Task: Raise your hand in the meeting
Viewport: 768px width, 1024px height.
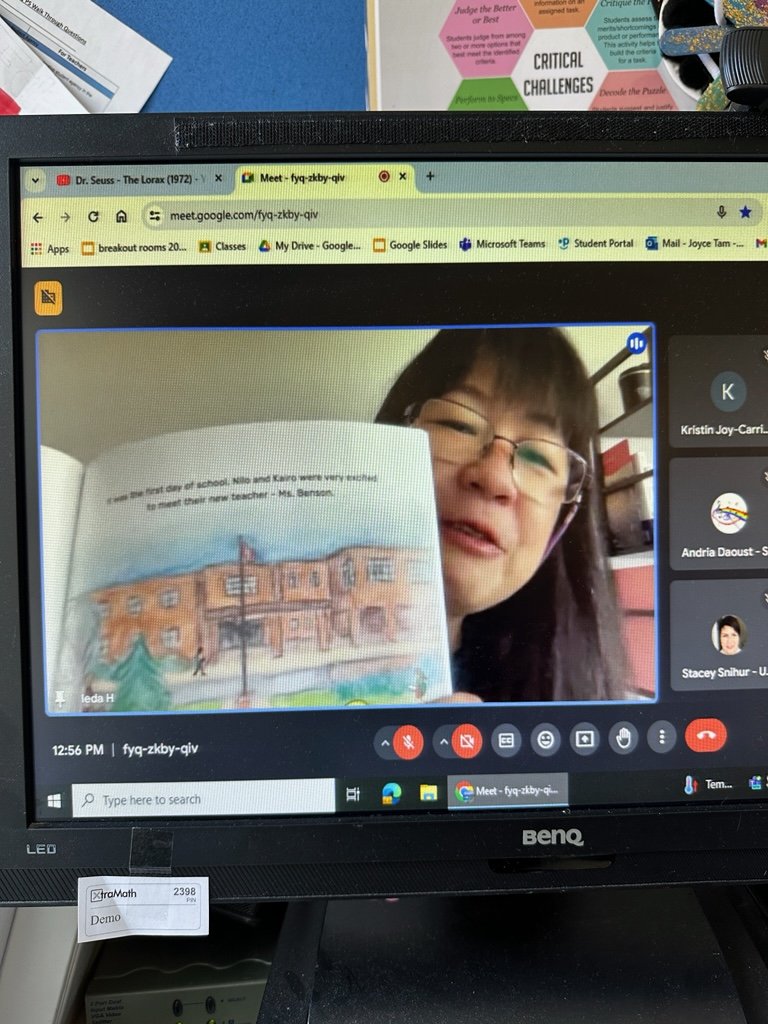Action: click(x=624, y=738)
